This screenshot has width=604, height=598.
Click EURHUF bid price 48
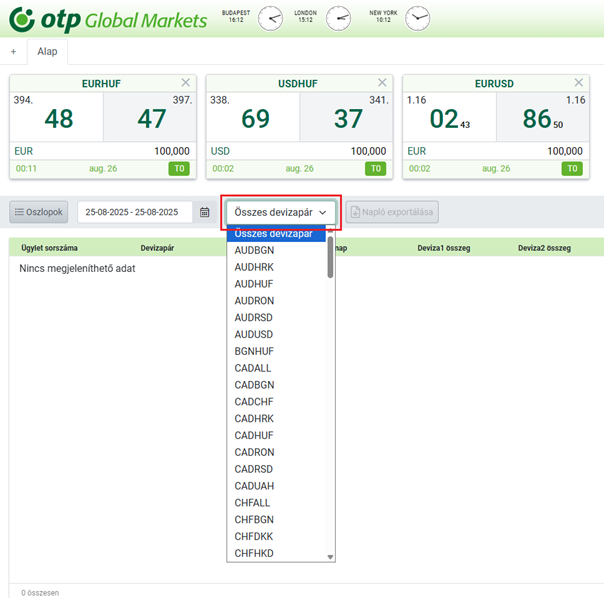click(59, 119)
